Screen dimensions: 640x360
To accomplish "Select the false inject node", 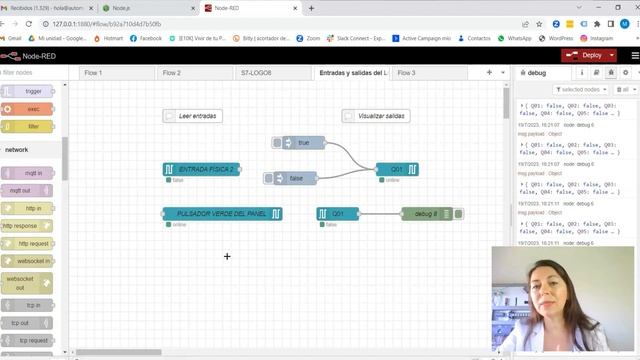I will click(x=296, y=178).
